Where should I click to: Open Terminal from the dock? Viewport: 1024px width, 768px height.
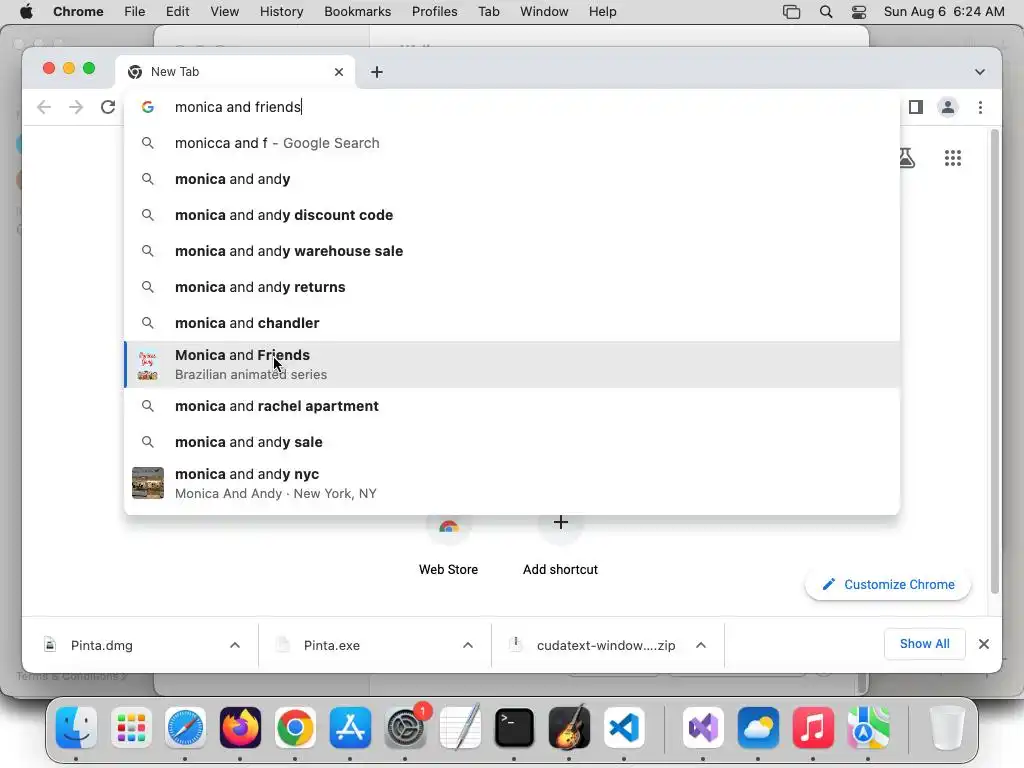coord(514,728)
